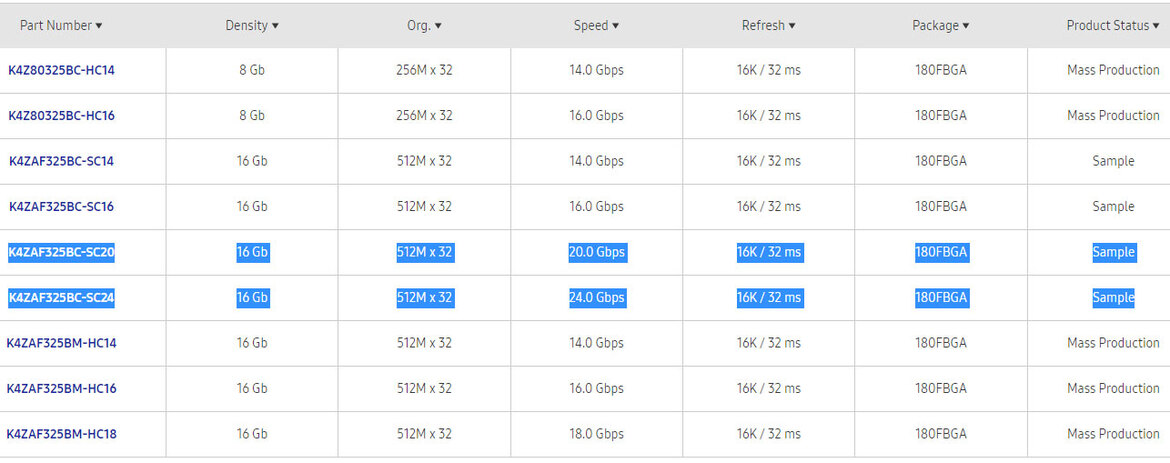Click highlighted Sample status in SC24 row
1170x463 pixels.
(1113, 298)
